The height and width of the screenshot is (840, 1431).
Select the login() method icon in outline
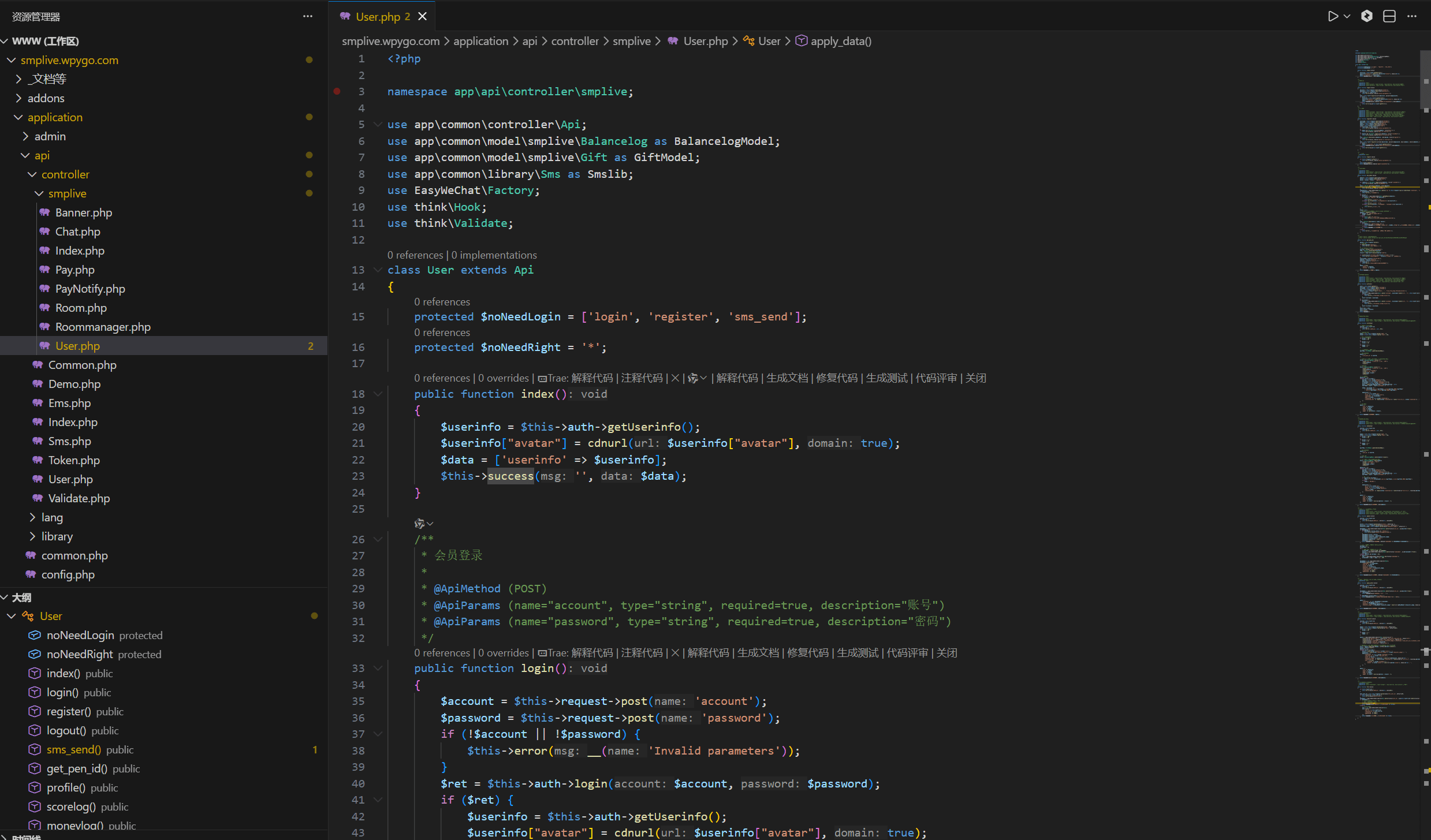click(35, 692)
